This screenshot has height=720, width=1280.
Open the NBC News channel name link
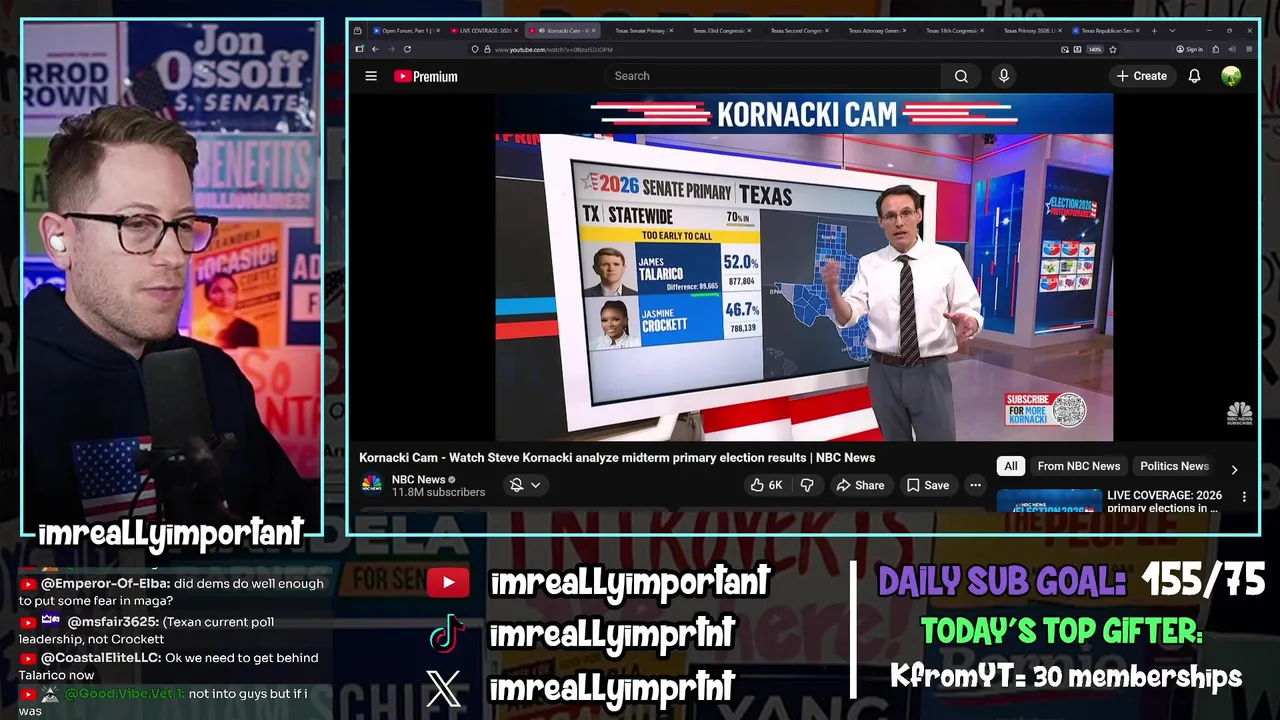(x=419, y=479)
